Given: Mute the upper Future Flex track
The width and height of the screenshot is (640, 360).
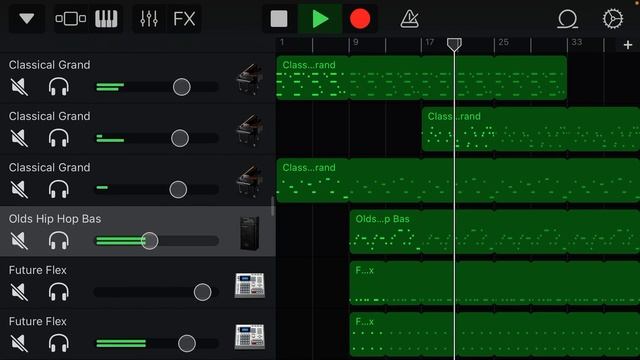Looking at the screenshot, I should (x=19, y=292).
